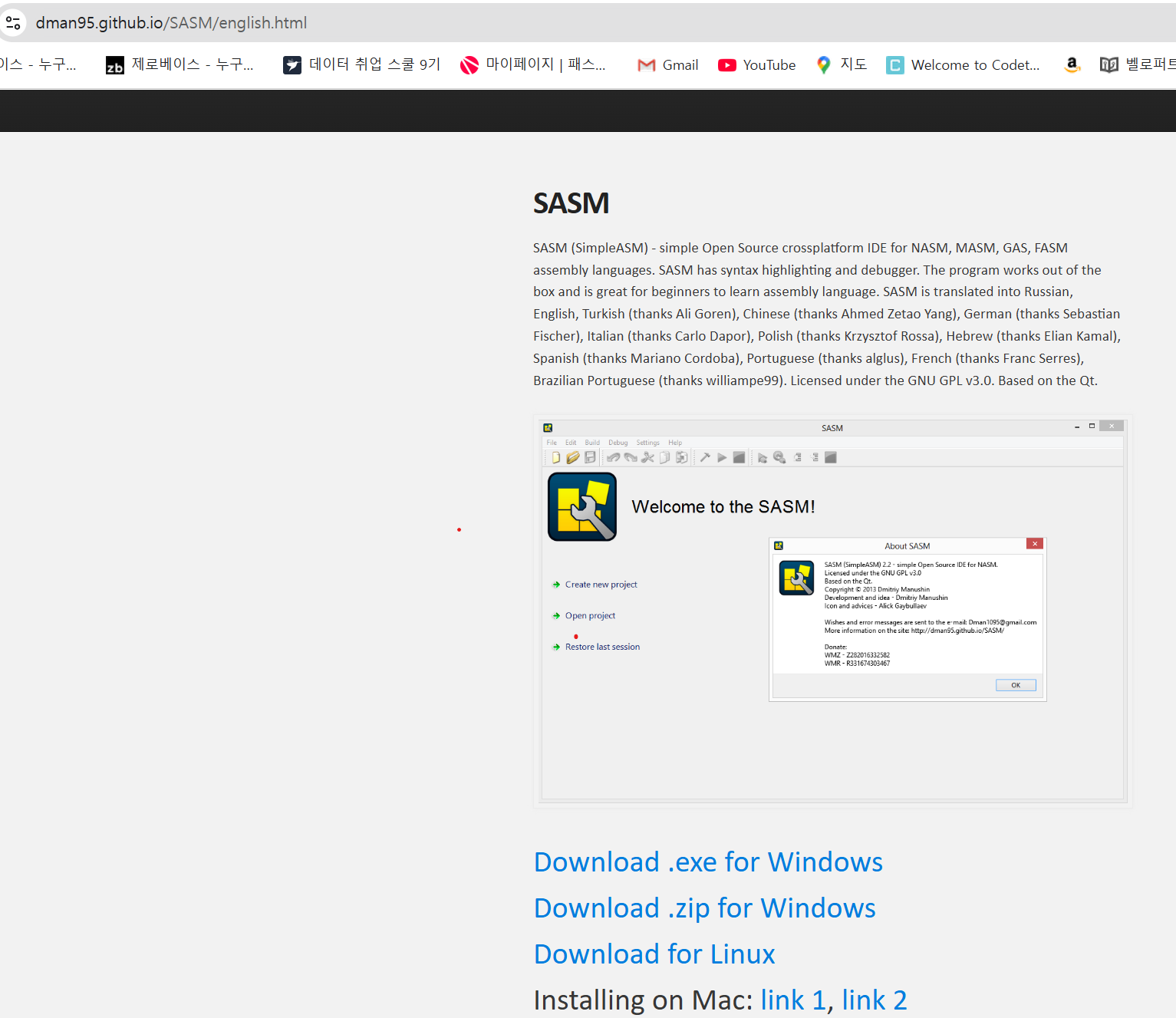Follow the Download for Linux link
Screen dimensions: 1176x1018
pos(654,954)
